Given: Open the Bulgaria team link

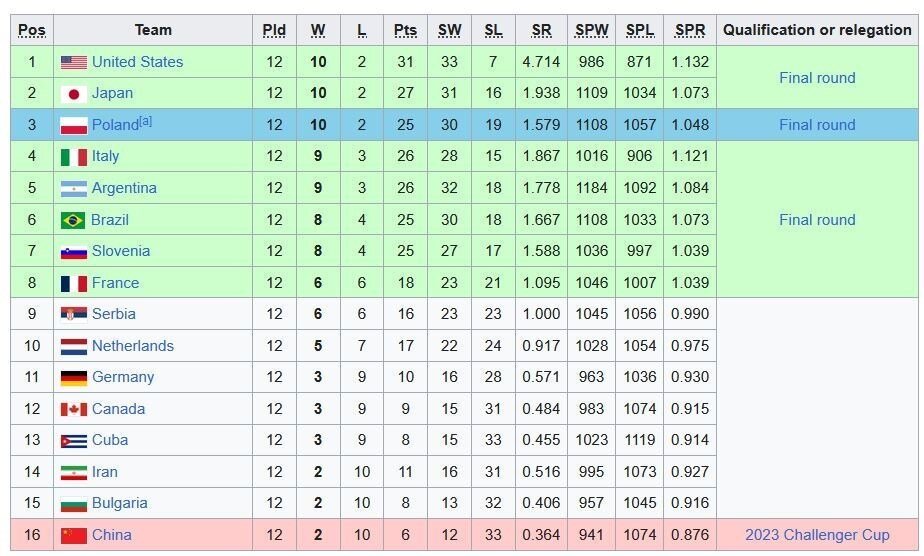Looking at the screenshot, I should point(119,503).
